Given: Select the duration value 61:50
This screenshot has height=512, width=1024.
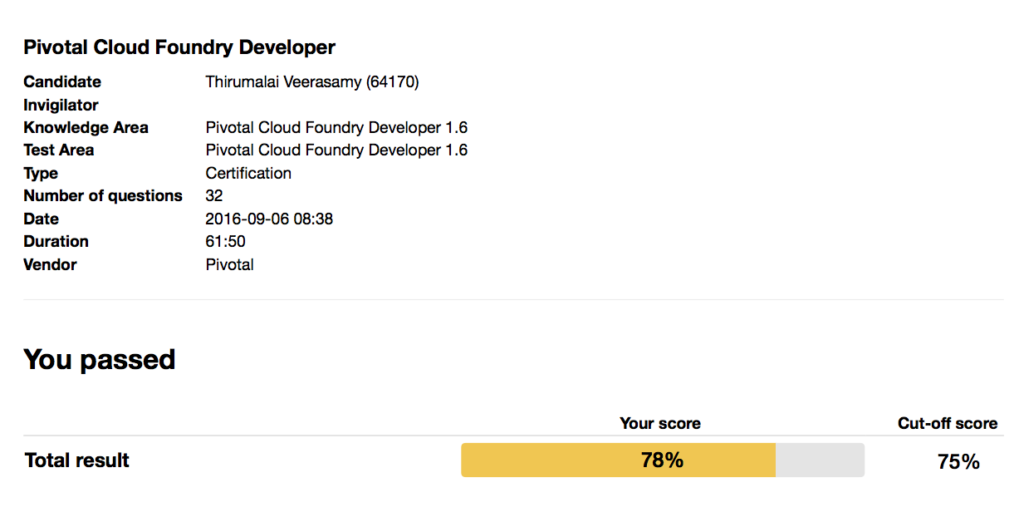Looking at the screenshot, I should point(225,242).
